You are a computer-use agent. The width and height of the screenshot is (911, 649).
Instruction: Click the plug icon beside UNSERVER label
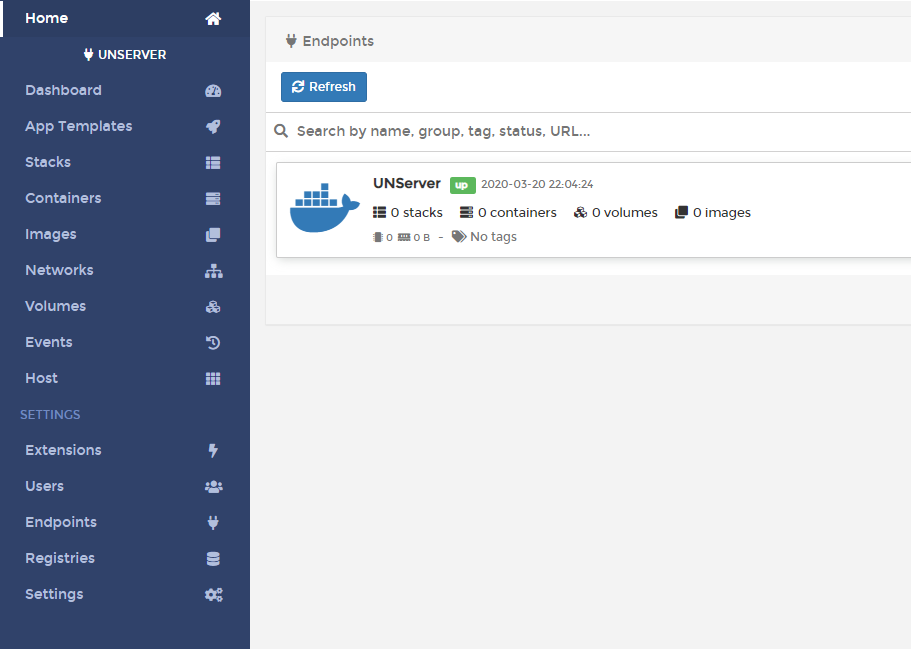88,54
